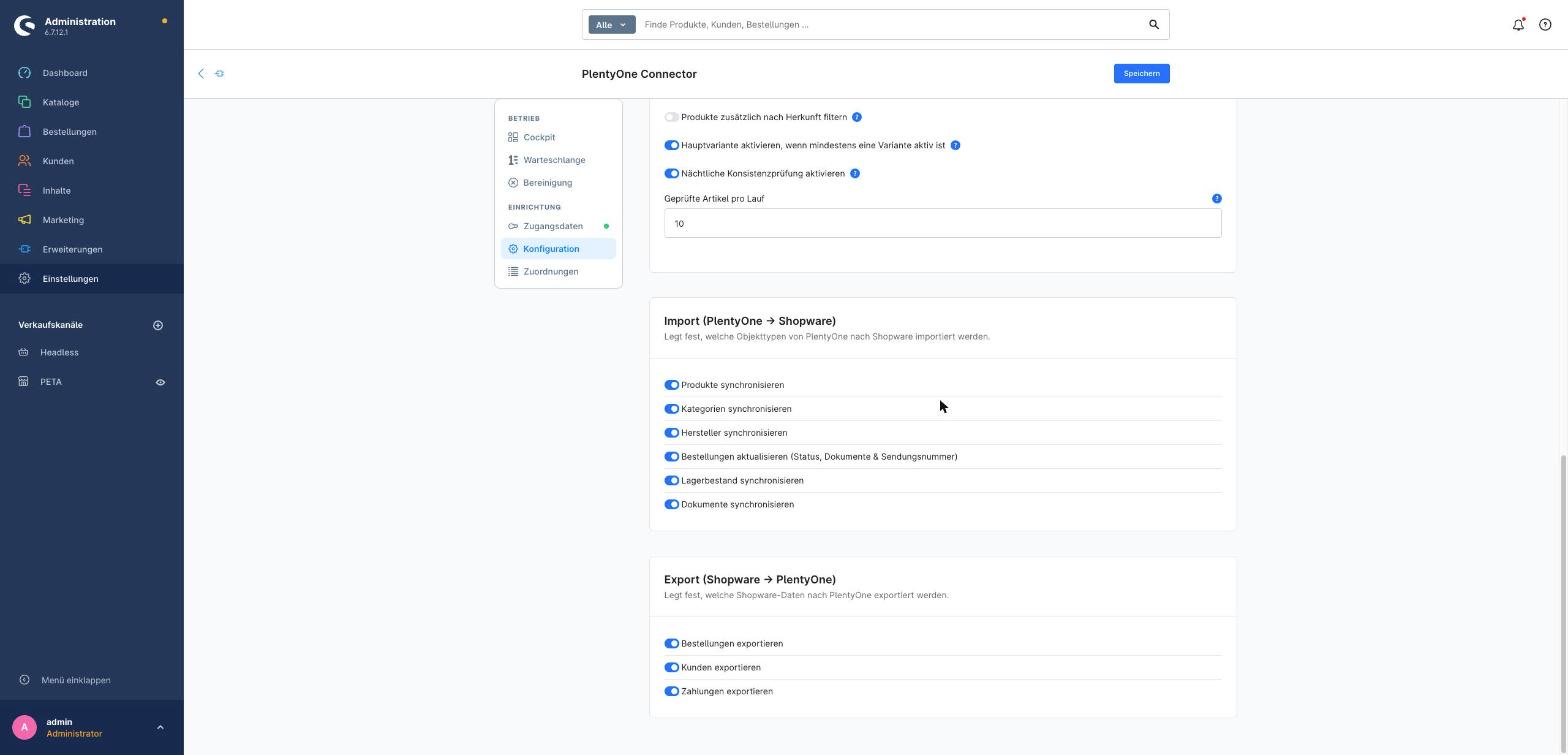Click the Bestellungen icon in sidebar
The height and width of the screenshot is (755, 1568).
25,132
